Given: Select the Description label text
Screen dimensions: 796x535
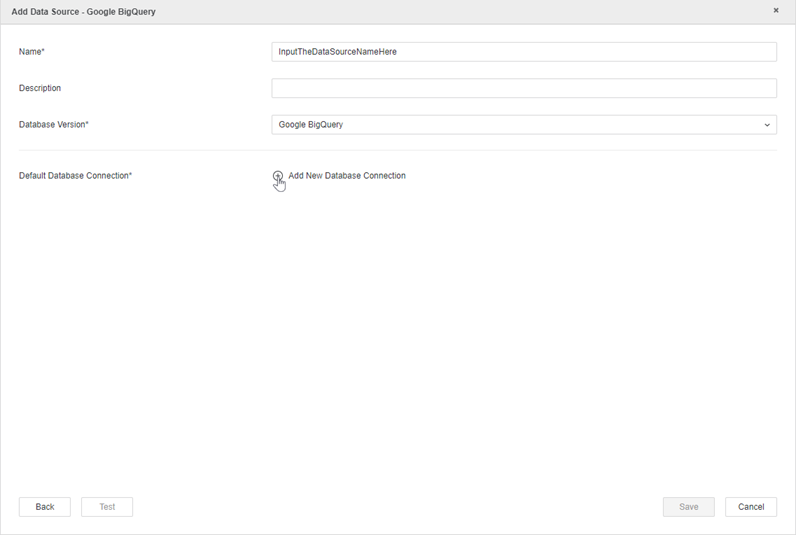Looking at the screenshot, I should pyautogui.click(x=40, y=88).
